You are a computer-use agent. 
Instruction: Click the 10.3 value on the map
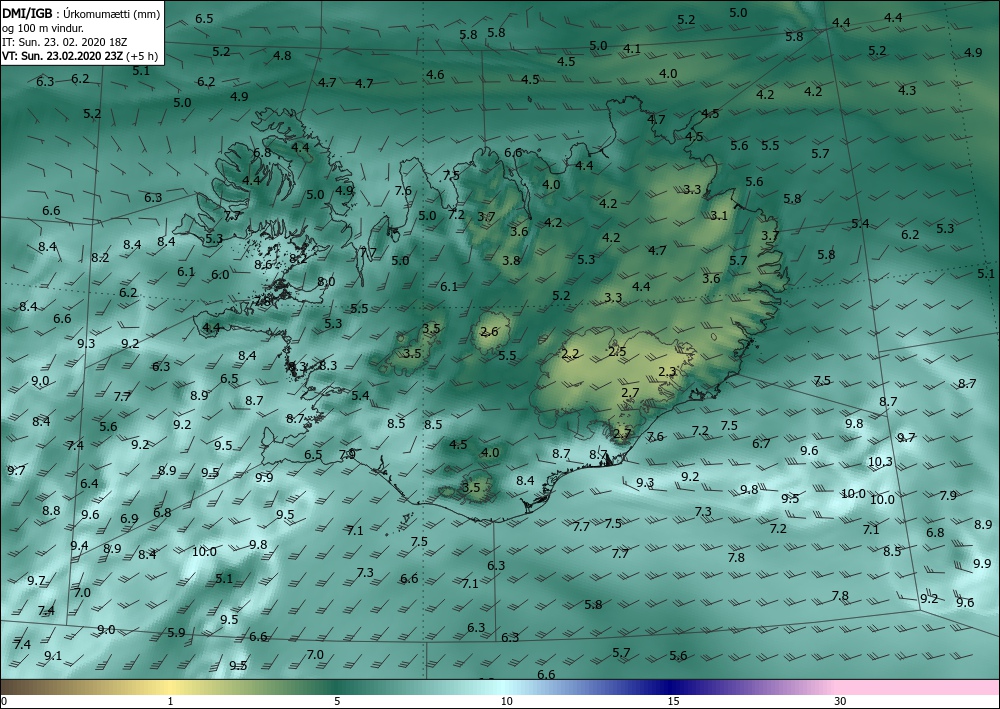880,462
